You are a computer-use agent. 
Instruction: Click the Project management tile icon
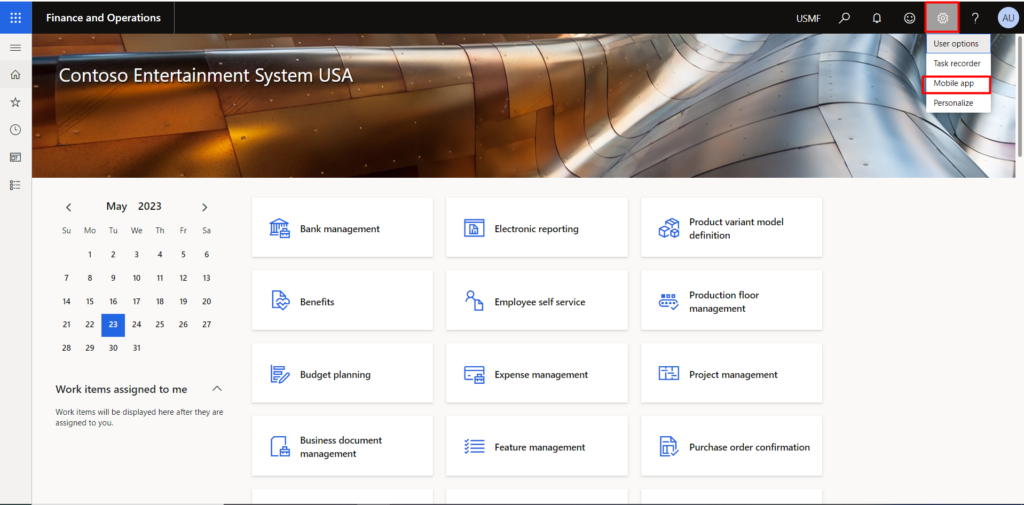(669, 374)
